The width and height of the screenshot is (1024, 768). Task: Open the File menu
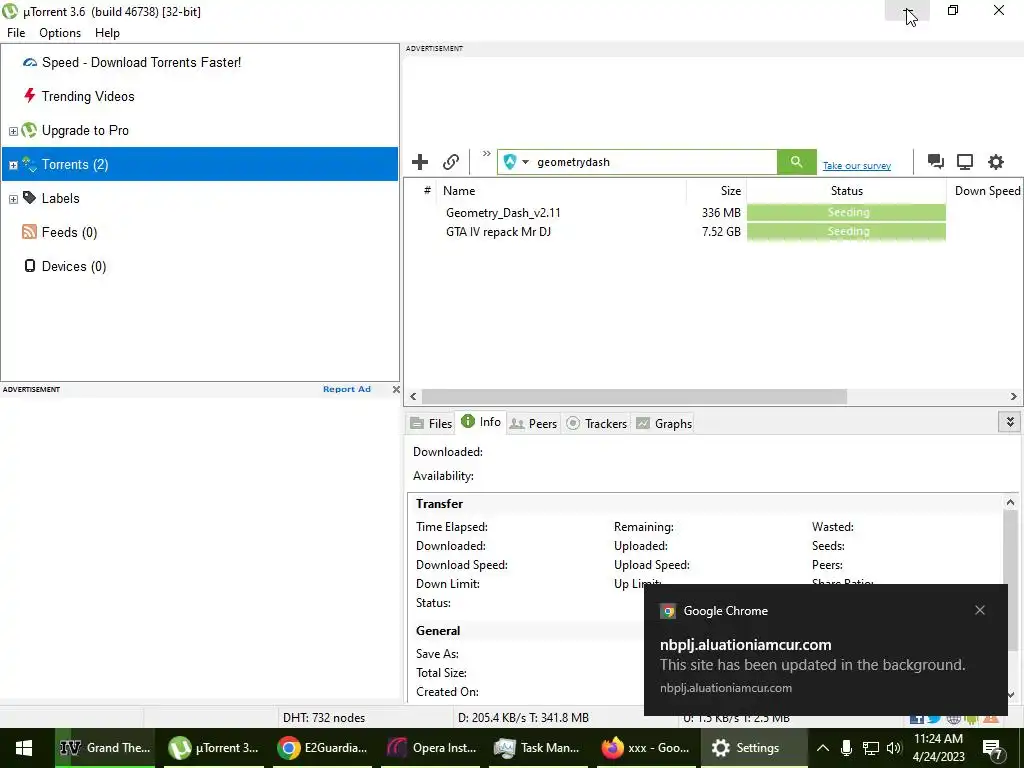(16, 33)
